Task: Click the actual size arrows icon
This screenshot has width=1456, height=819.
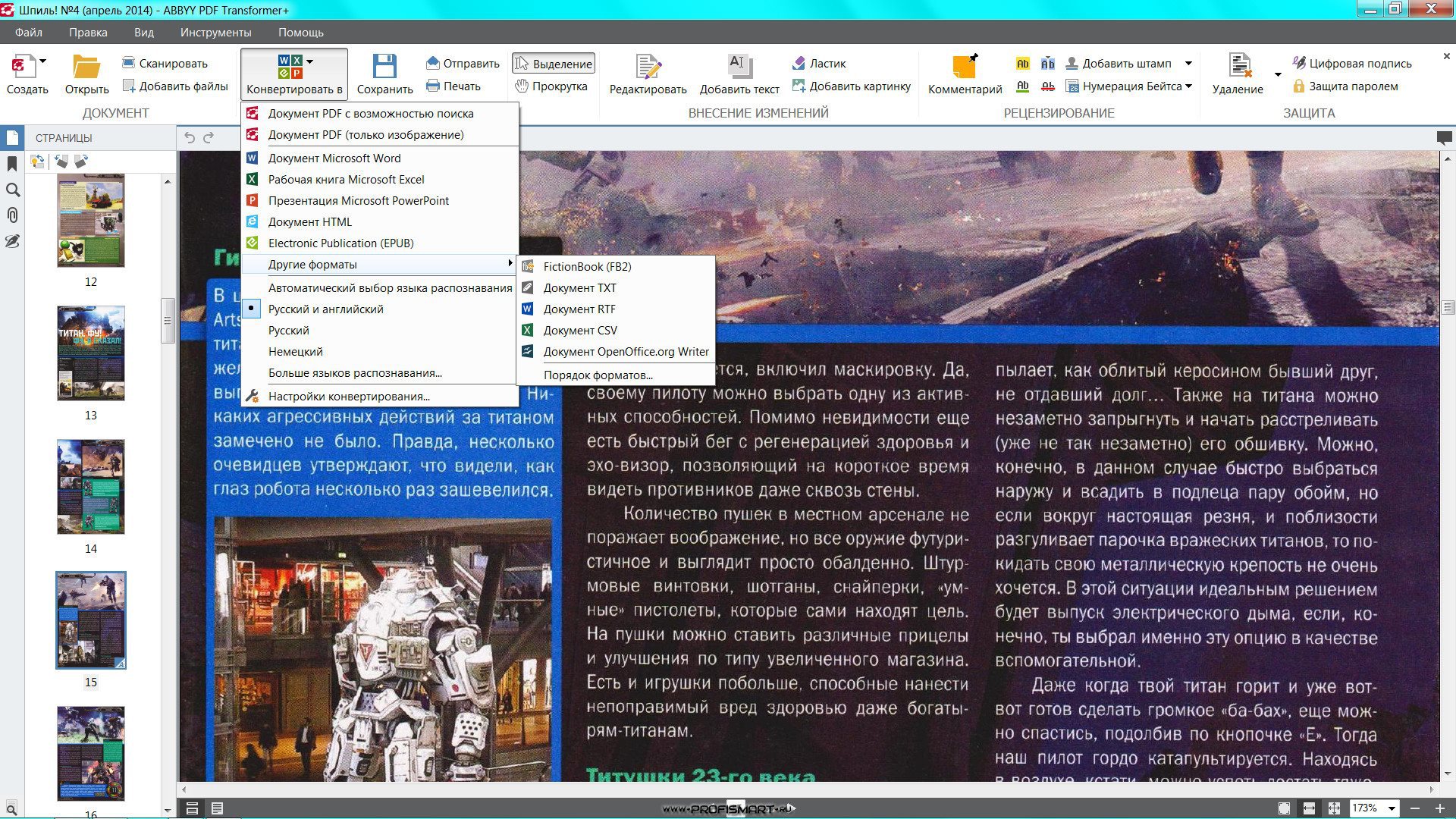Action: point(1334,808)
